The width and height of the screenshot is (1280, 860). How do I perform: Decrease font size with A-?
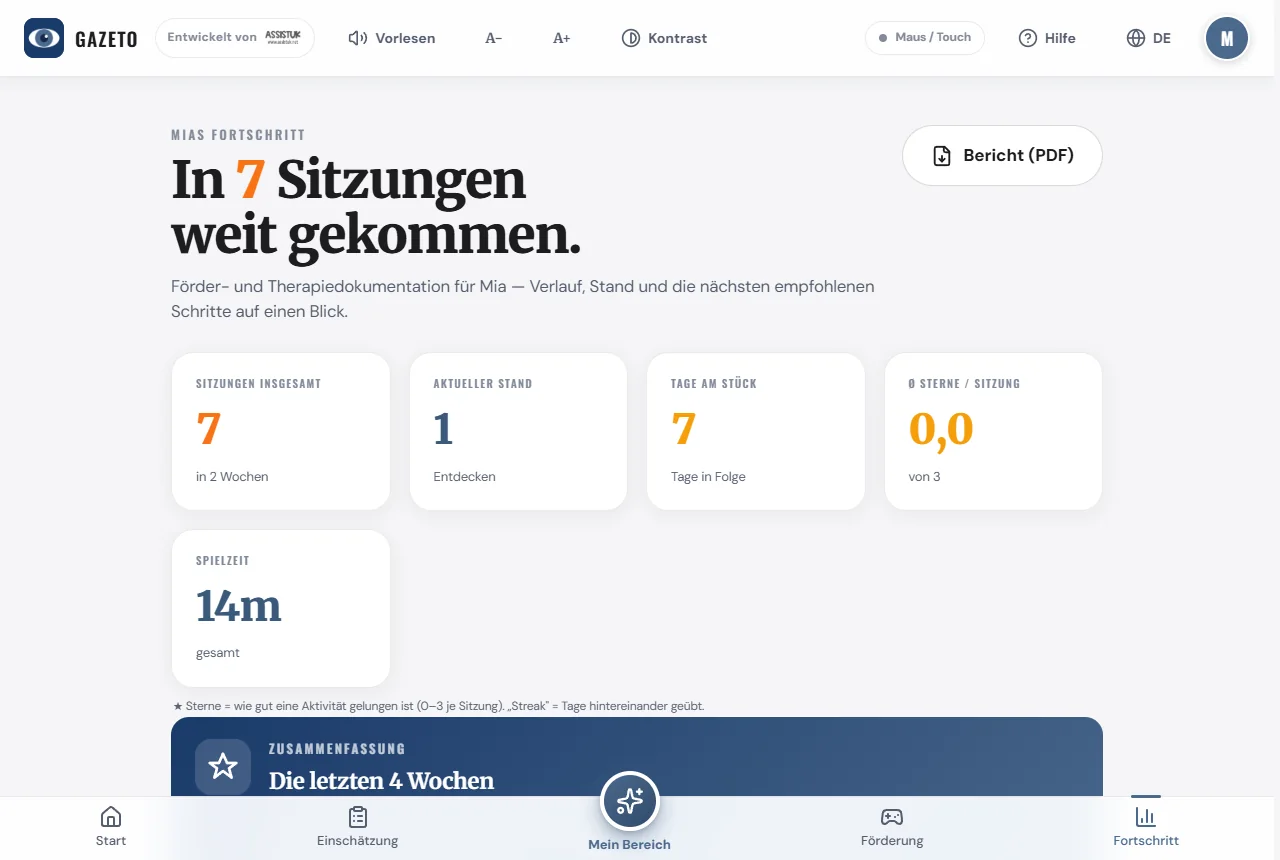494,38
